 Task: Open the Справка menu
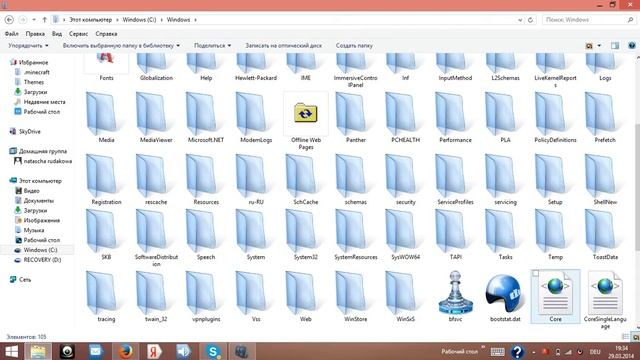point(106,34)
